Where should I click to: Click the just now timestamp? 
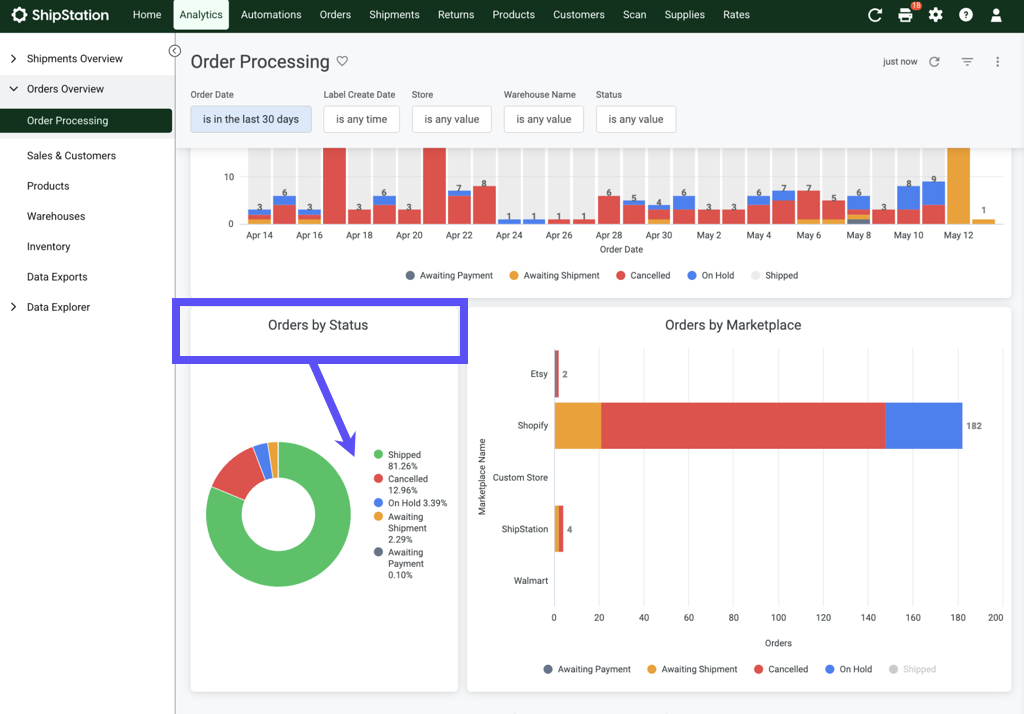(x=900, y=61)
